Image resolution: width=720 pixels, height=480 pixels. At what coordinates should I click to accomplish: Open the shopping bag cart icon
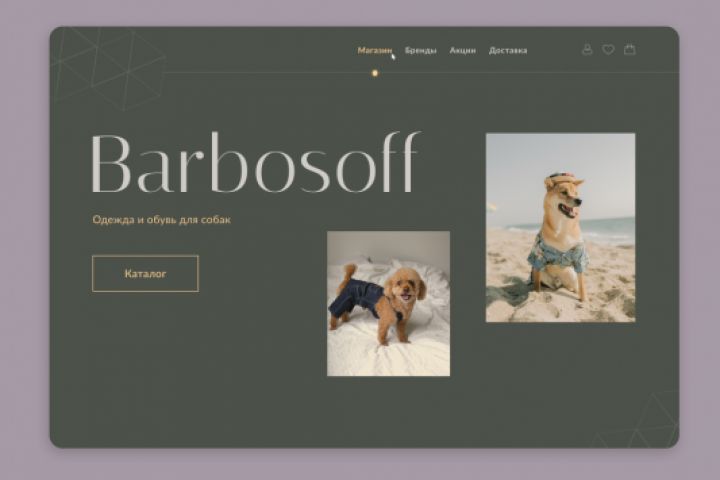pyautogui.click(x=630, y=49)
